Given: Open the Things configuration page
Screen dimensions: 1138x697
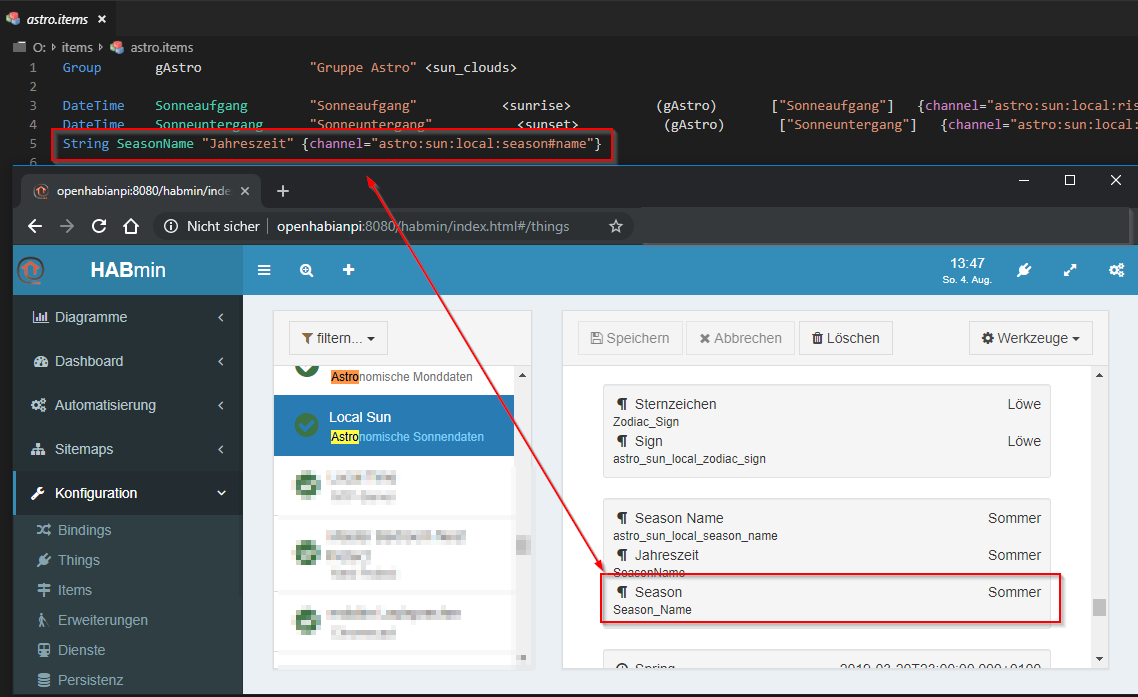Looking at the screenshot, I should 78,560.
